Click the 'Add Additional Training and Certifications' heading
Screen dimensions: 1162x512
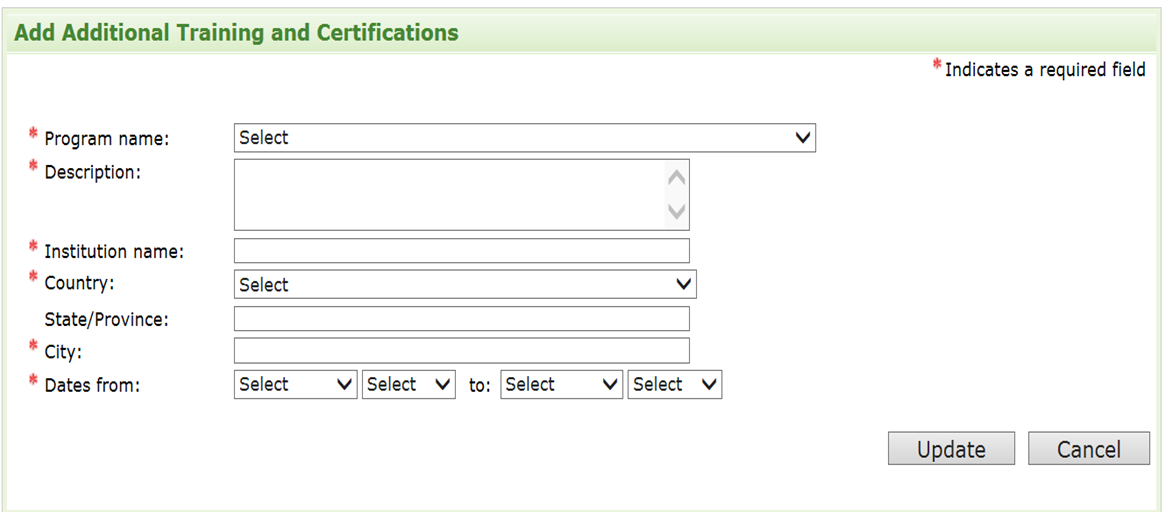tap(237, 33)
